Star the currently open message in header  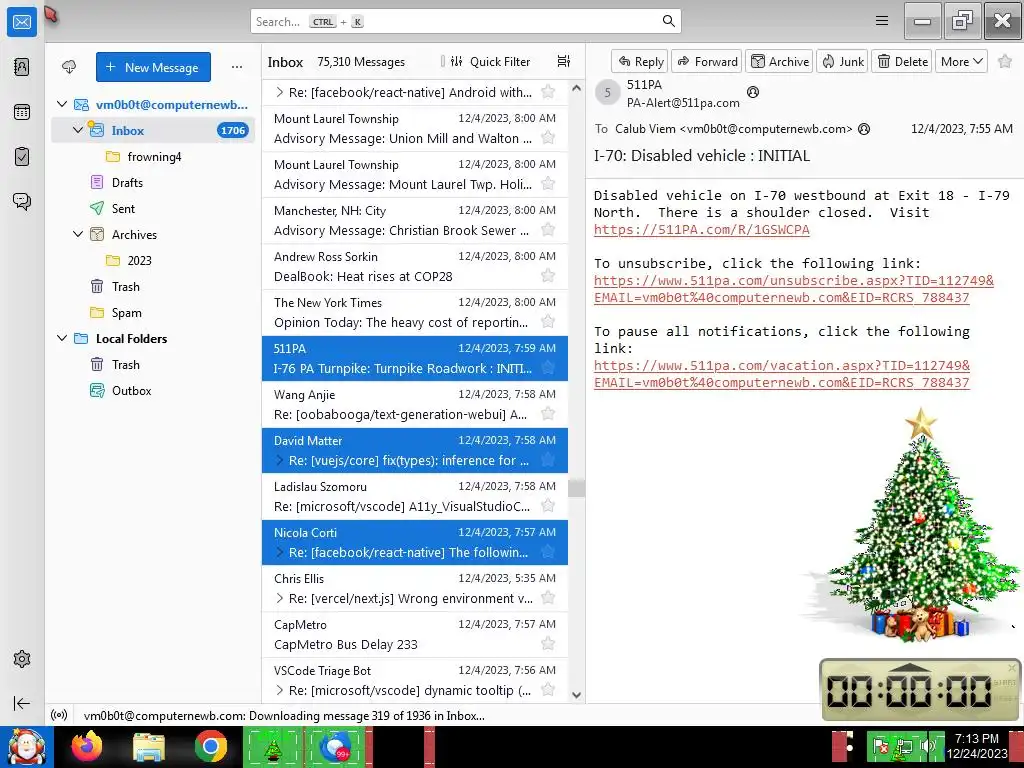point(1005,61)
